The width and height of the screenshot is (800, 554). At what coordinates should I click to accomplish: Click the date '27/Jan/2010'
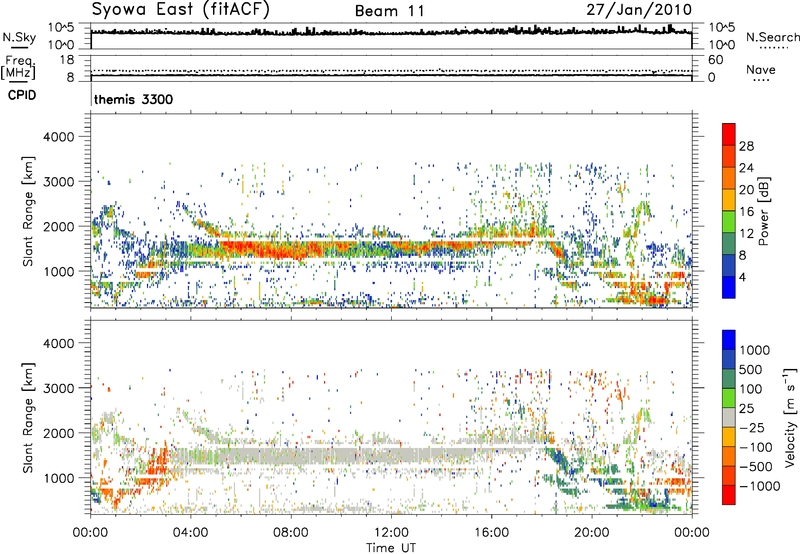[x=639, y=10]
